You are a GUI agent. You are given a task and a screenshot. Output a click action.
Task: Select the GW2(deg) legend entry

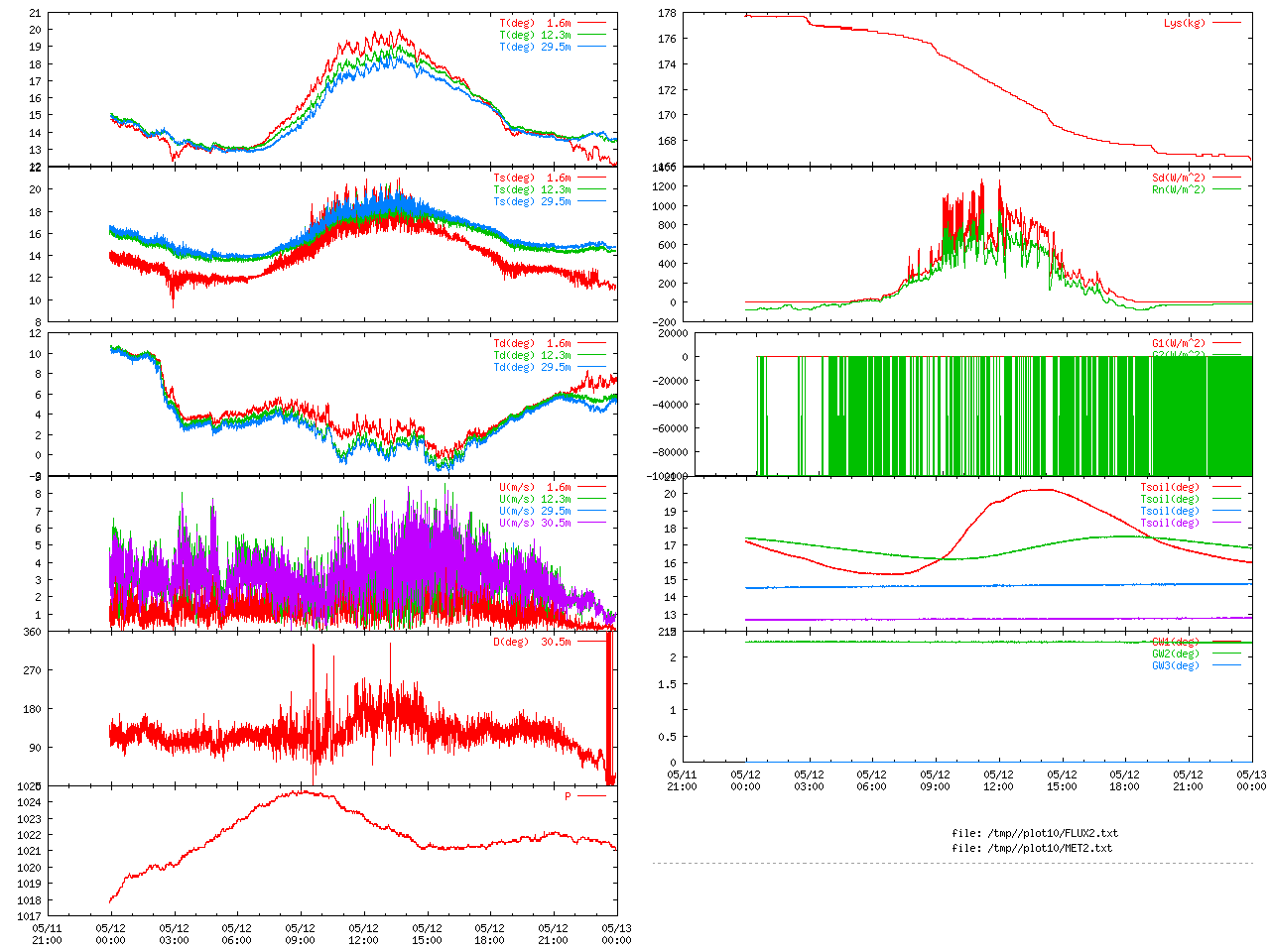[1176, 654]
